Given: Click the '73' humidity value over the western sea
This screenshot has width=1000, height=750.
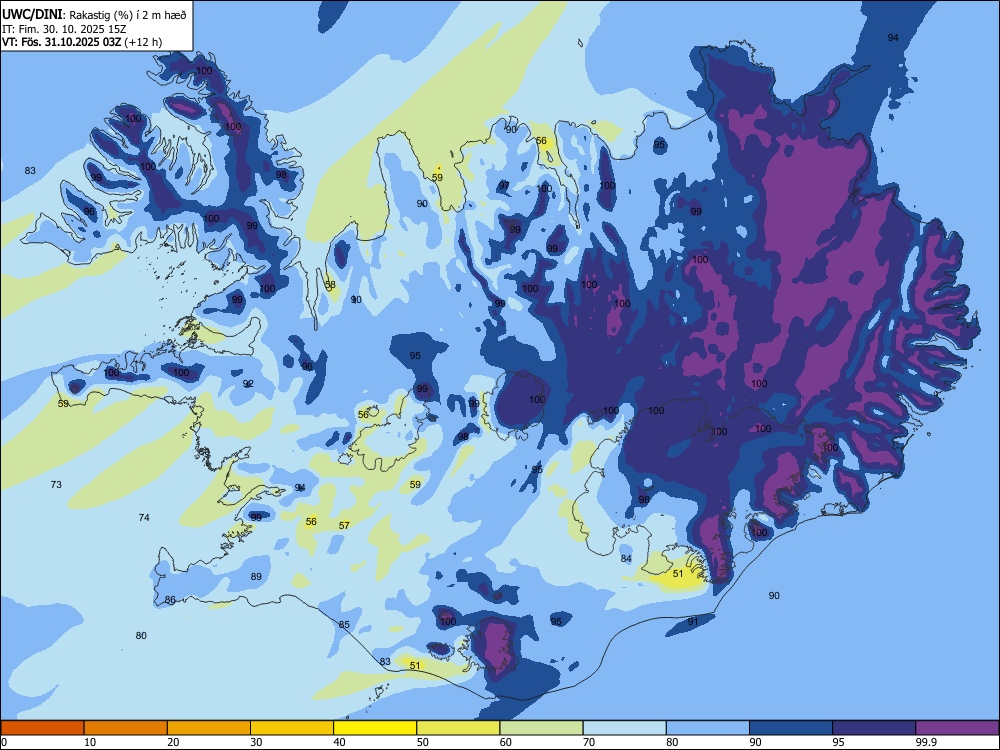Looking at the screenshot, I should (x=56, y=485).
